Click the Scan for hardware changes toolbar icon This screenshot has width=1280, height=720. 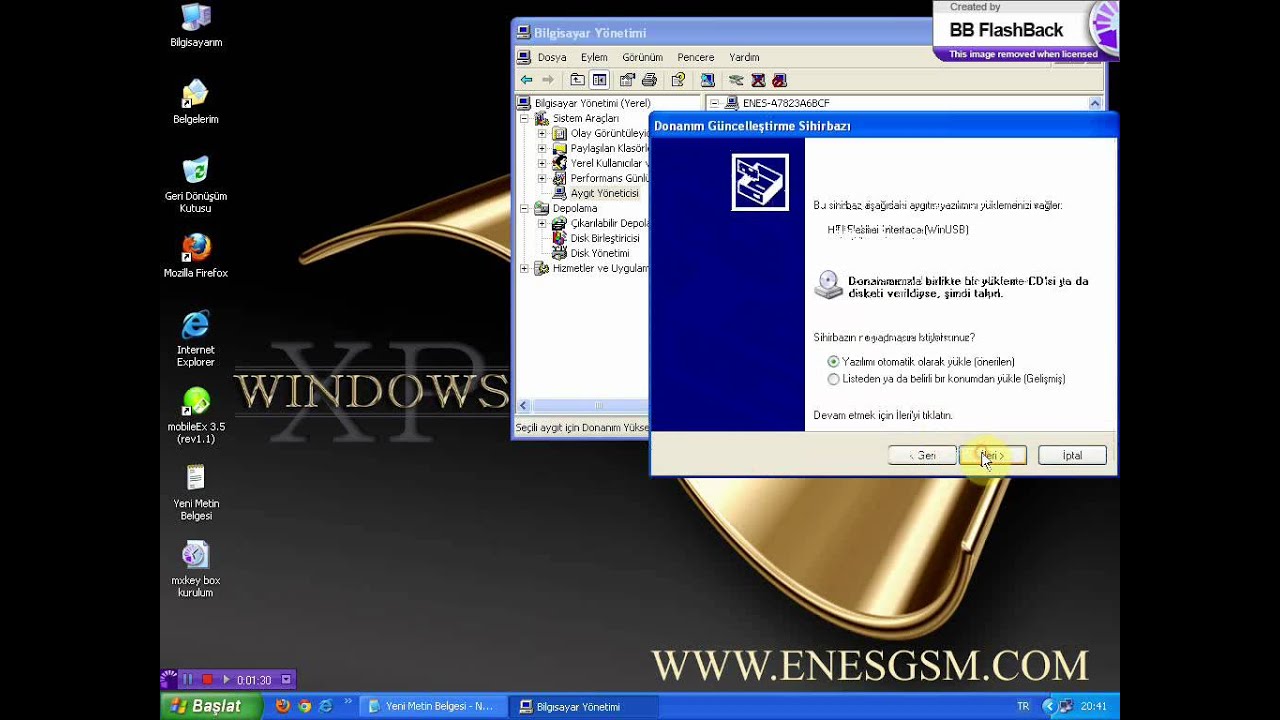pyautogui.click(x=707, y=80)
